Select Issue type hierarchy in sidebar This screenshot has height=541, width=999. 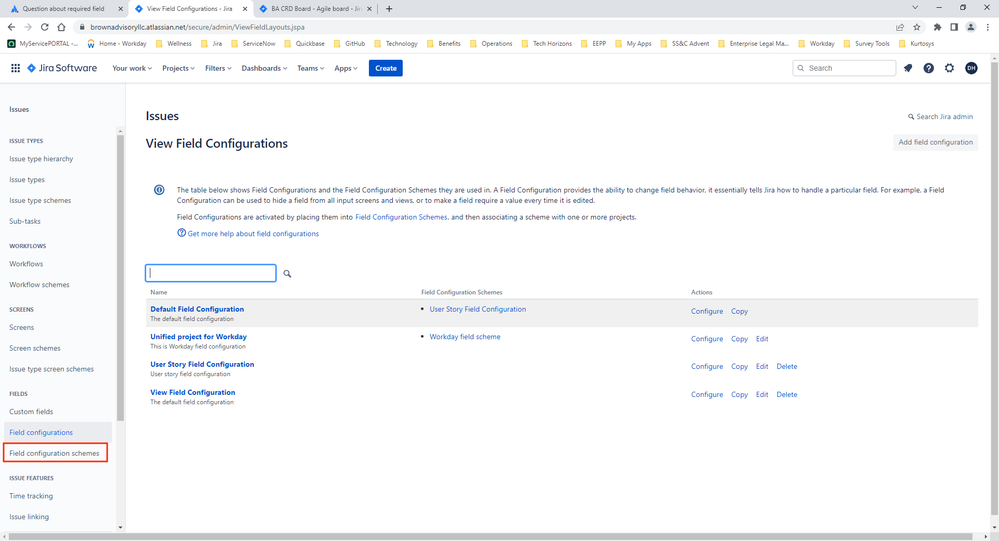click(x=41, y=159)
